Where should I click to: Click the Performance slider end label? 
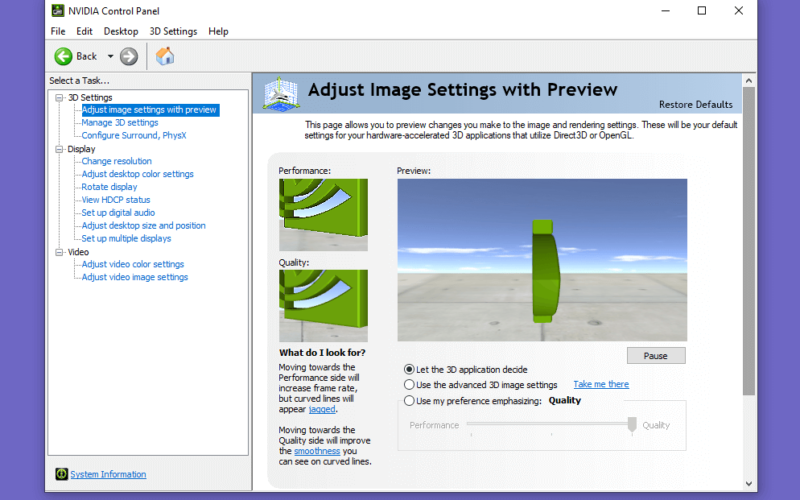(x=434, y=425)
